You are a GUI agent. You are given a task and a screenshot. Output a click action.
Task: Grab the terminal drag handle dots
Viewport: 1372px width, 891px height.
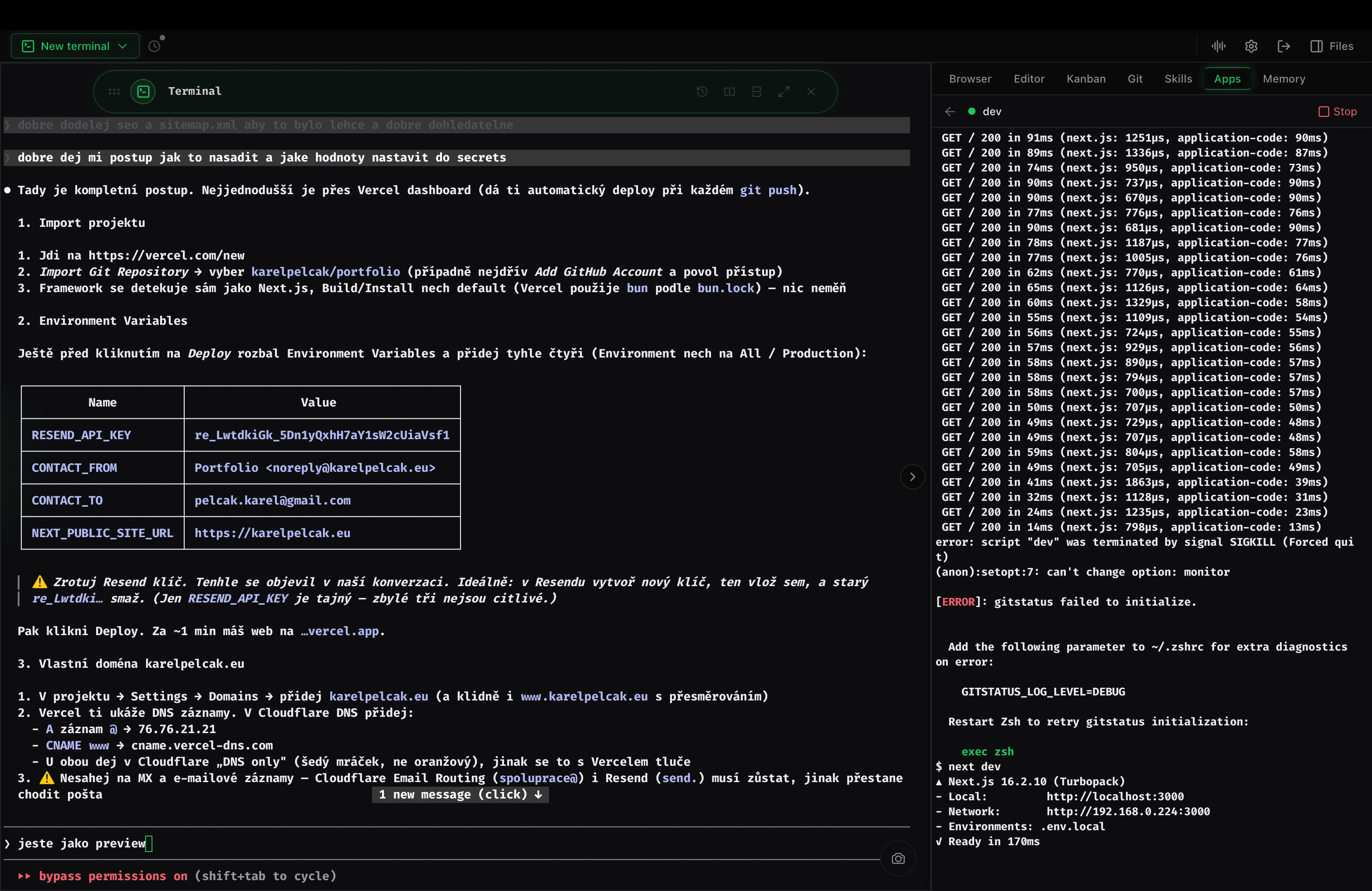tap(114, 92)
